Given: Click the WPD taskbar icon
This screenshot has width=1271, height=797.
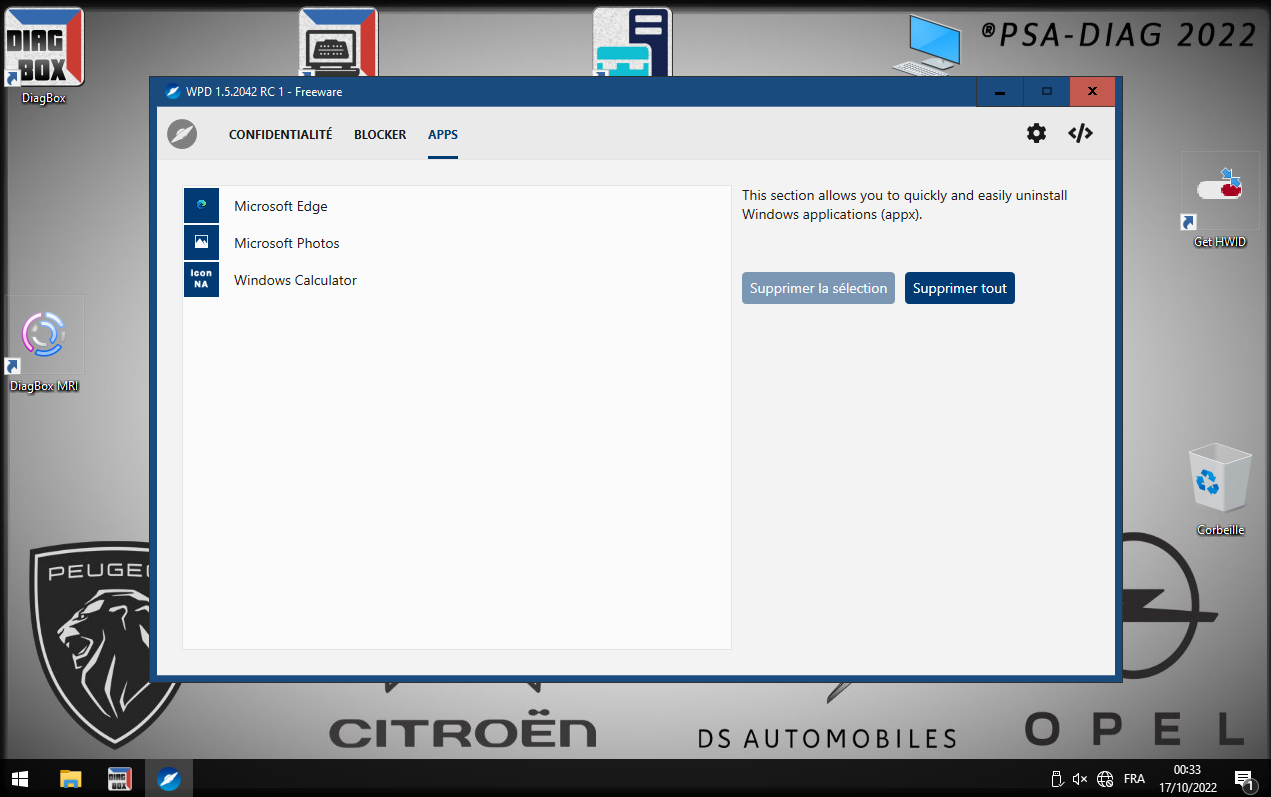Looking at the screenshot, I should 169,778.
